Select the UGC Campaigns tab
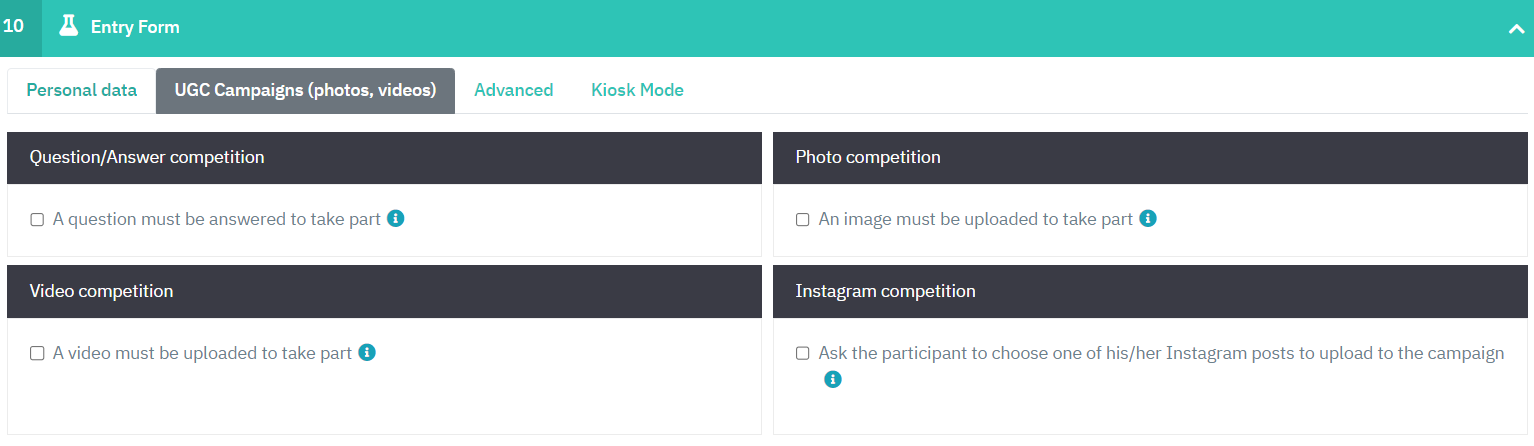This screenshot has height=446, width=1534. pos(305,90)
